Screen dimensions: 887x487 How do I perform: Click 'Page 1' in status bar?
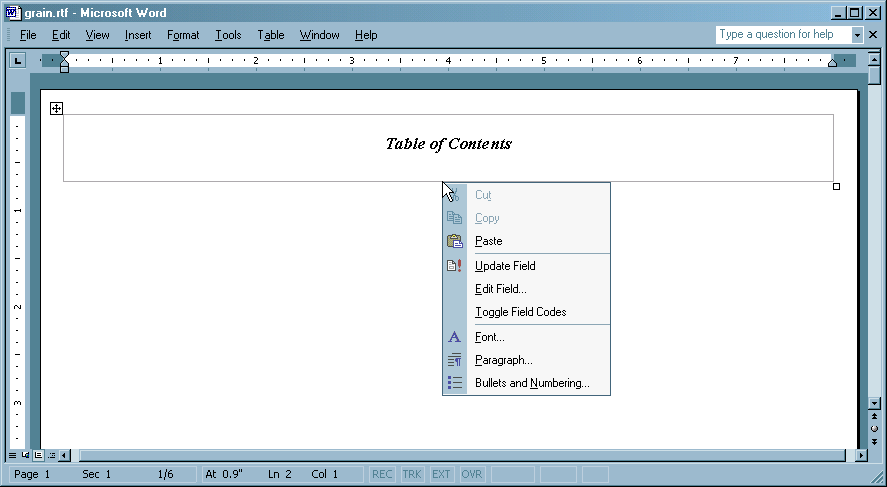click(x=32, y=475)
